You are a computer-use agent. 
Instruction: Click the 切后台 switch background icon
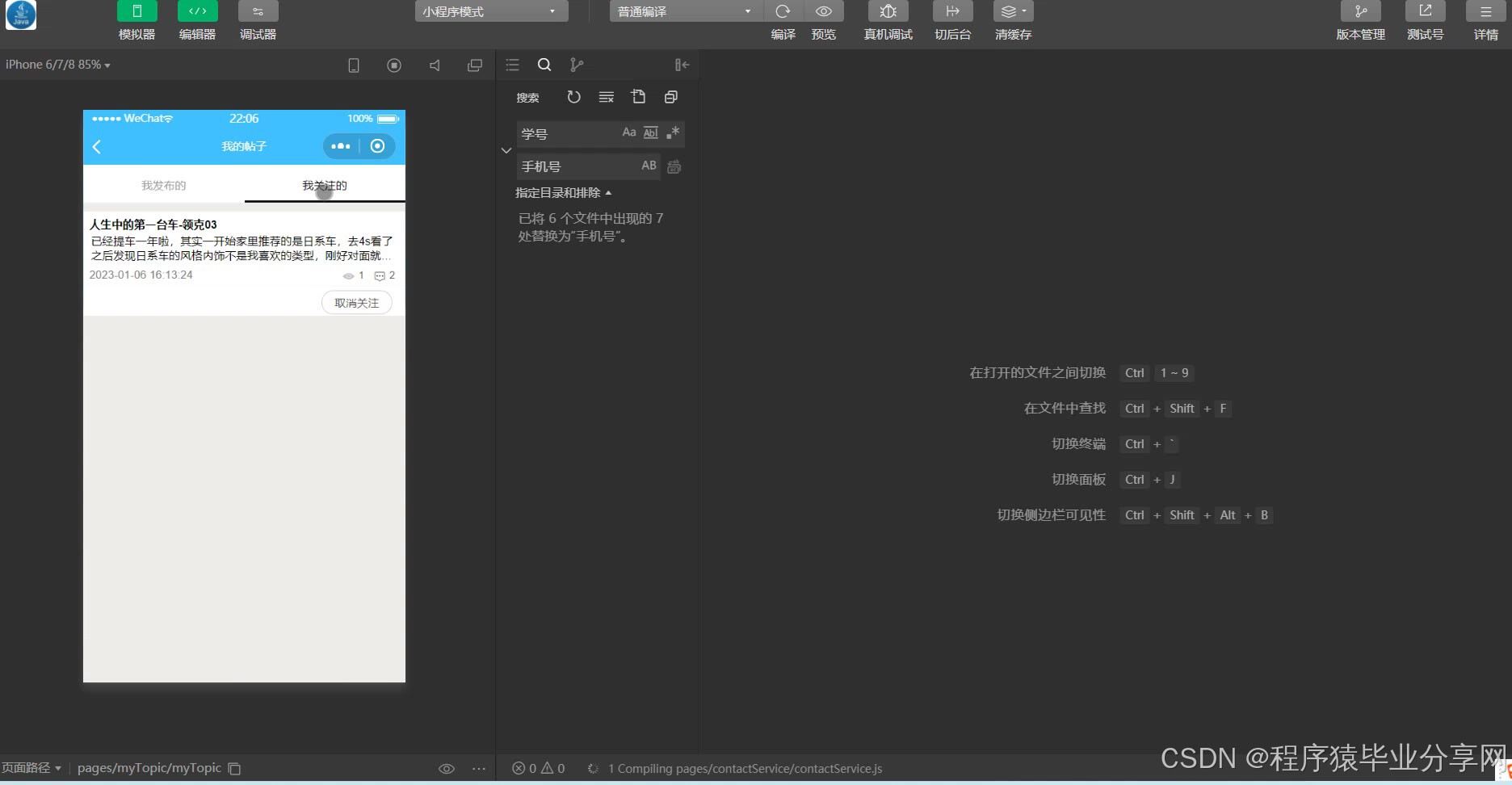(x=952, y=11)
